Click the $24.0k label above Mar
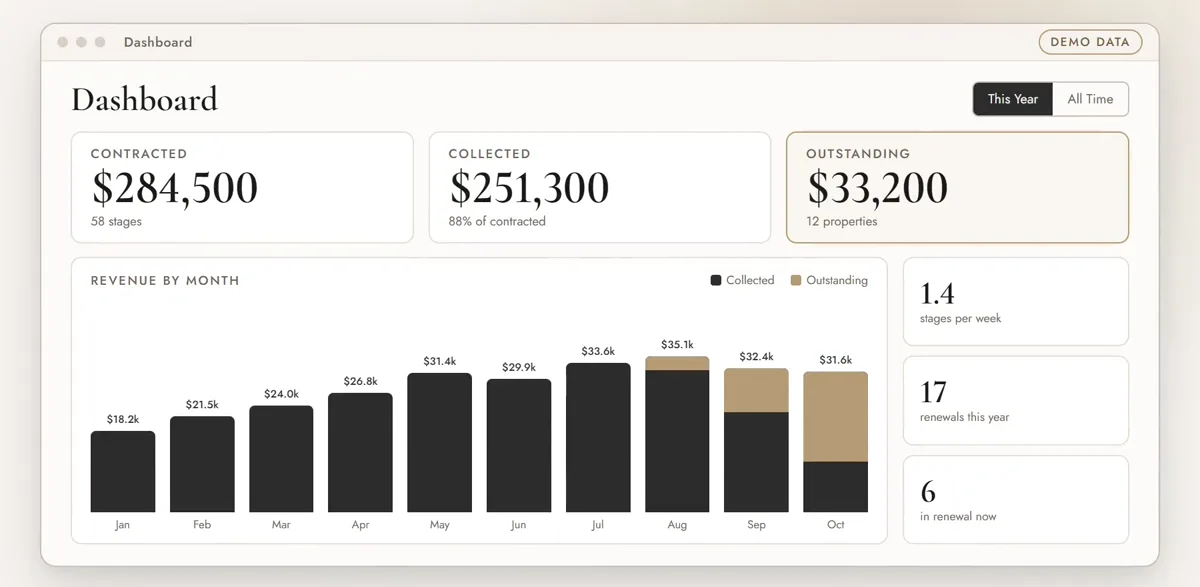The width and height of the screenshot is (1200, 587). (281, 394)
